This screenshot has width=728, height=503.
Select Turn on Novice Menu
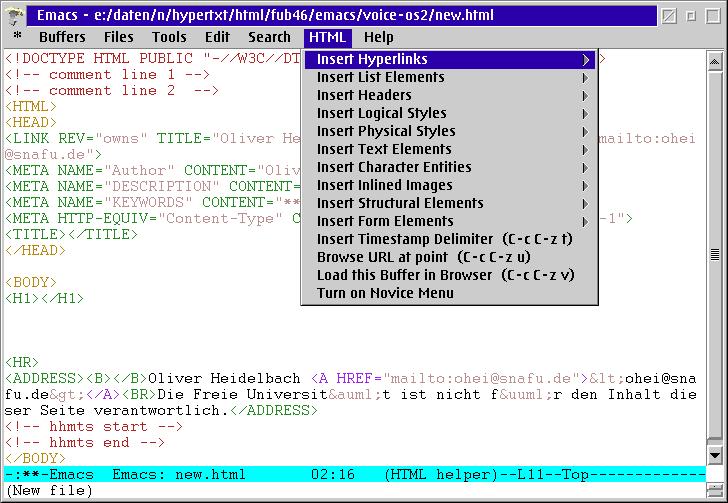(449, 293)
